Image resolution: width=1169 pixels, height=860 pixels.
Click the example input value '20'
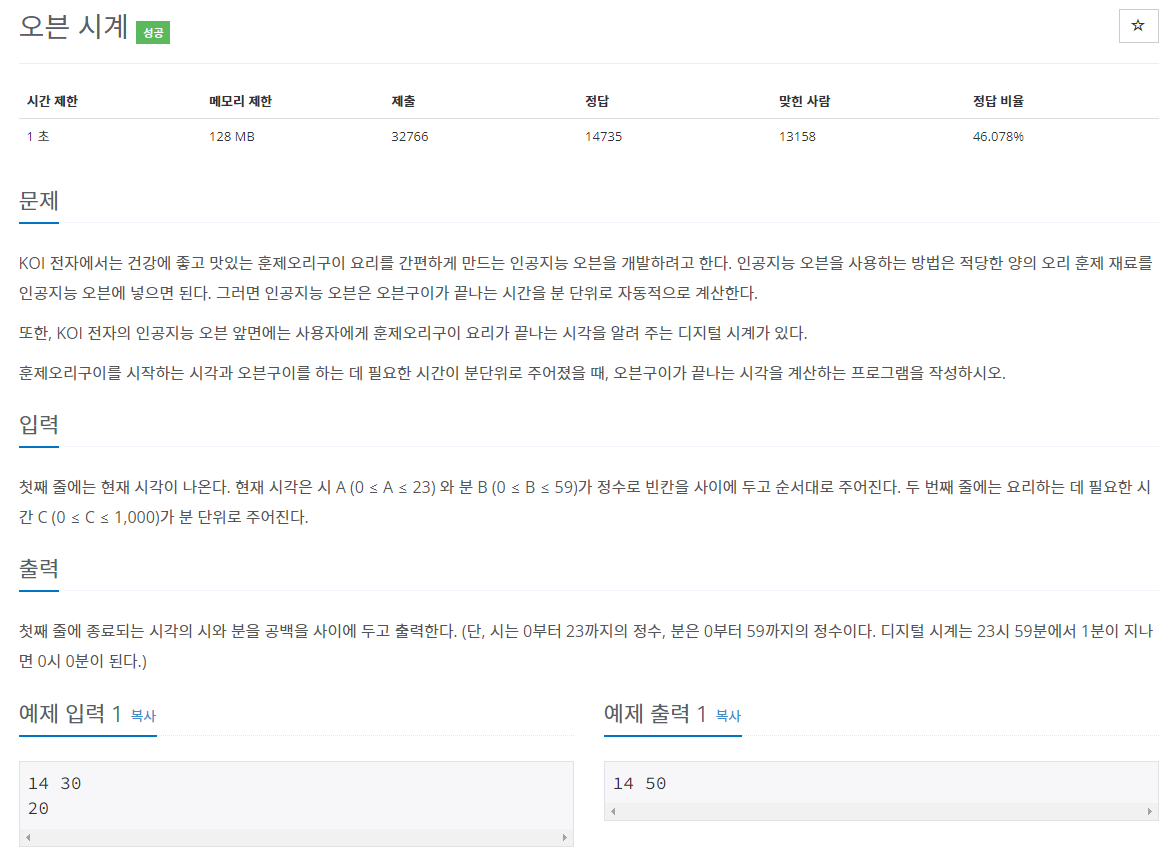click(38, 809)
